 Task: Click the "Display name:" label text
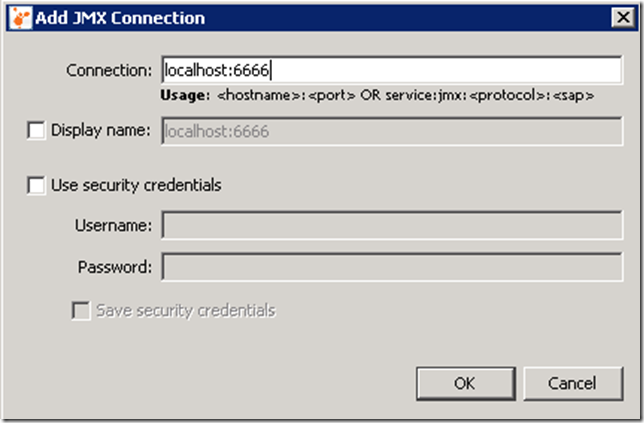101,130
